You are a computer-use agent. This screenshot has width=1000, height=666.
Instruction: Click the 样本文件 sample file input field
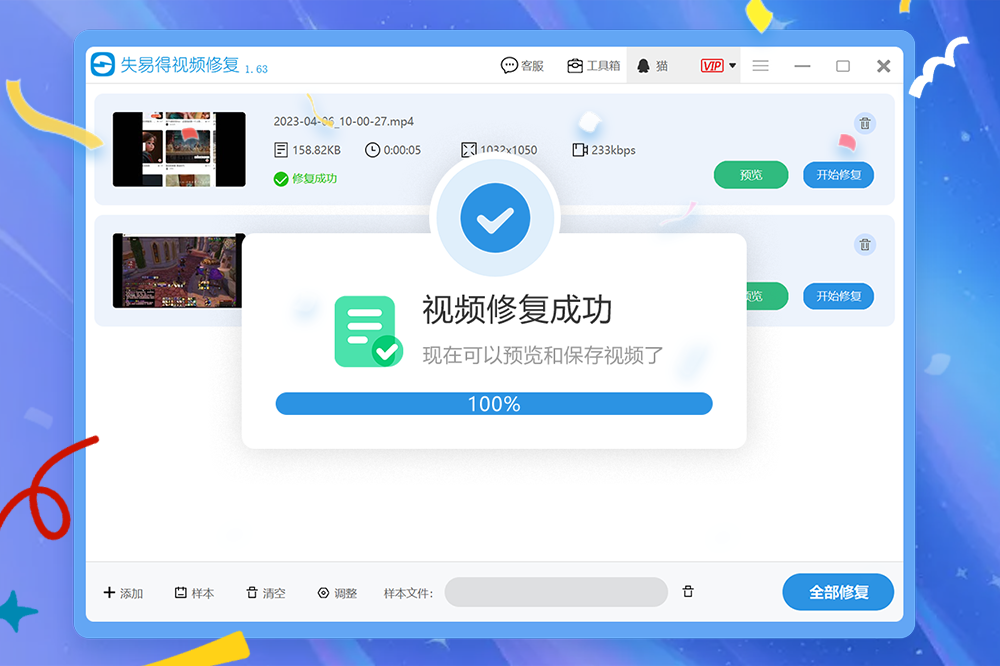[556, 592]
